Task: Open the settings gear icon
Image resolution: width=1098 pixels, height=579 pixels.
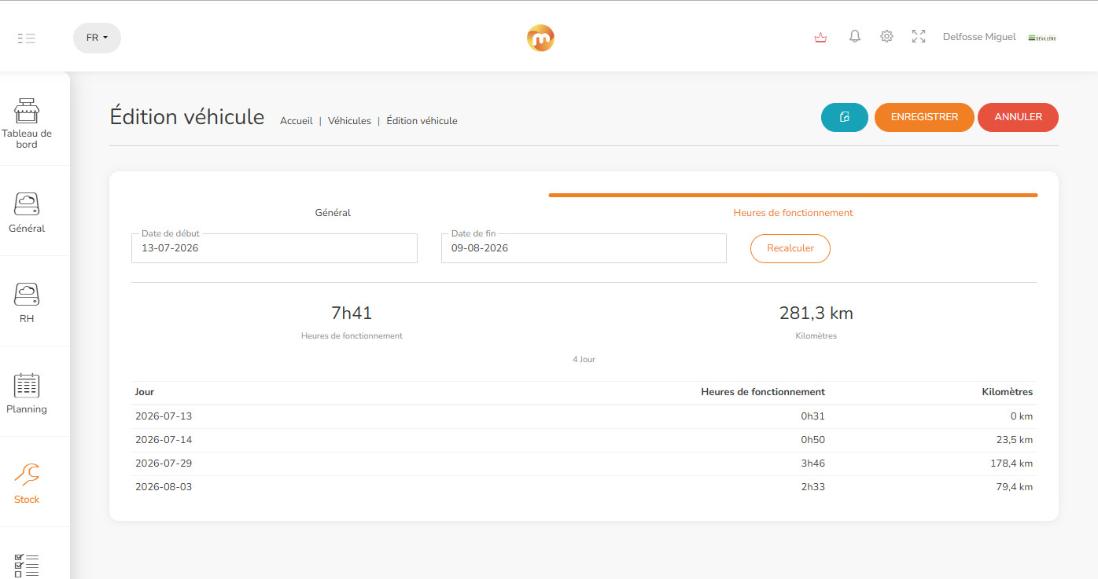Action: (887, 36)
